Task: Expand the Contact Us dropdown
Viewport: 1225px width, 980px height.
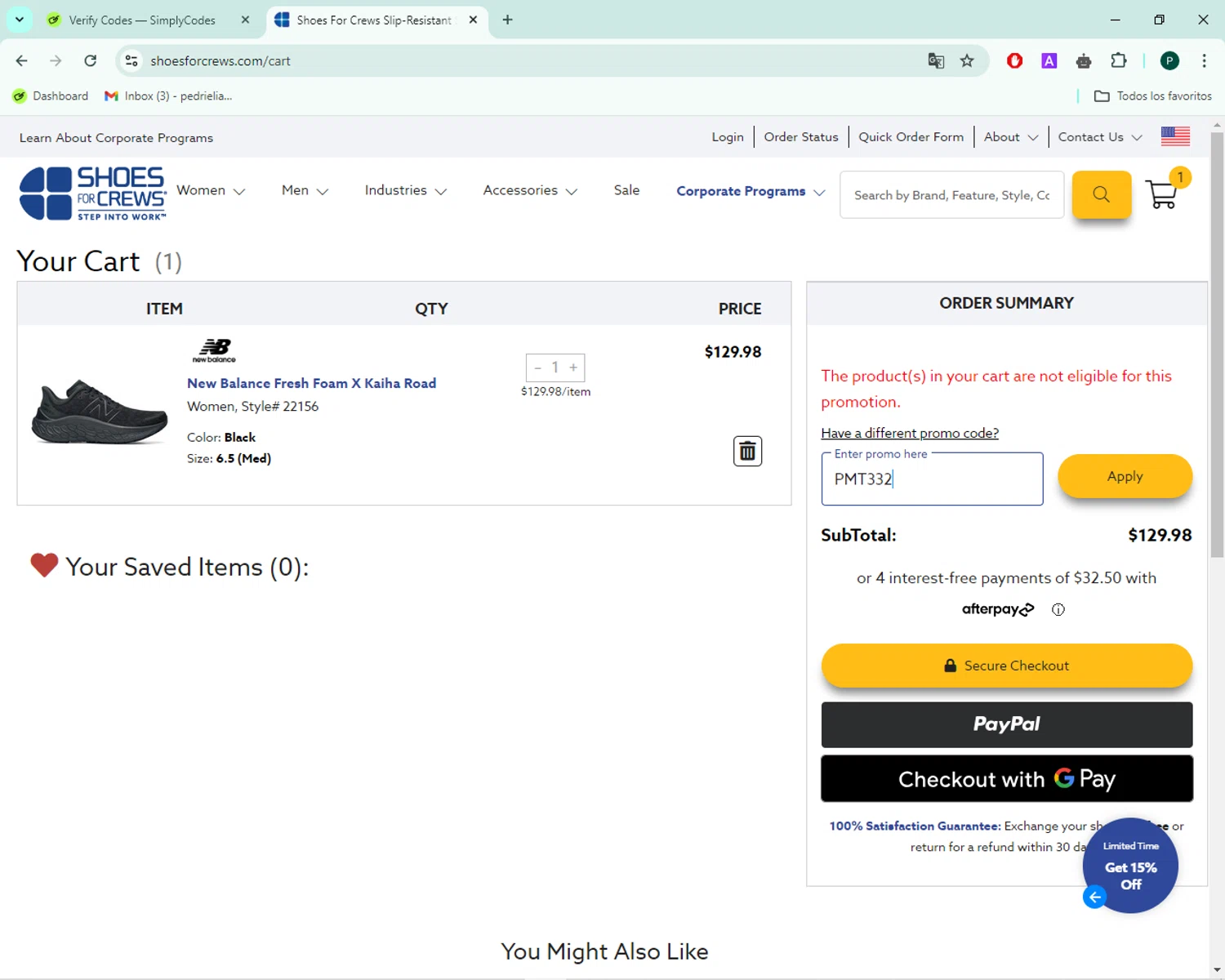Action: (1100, 137)
